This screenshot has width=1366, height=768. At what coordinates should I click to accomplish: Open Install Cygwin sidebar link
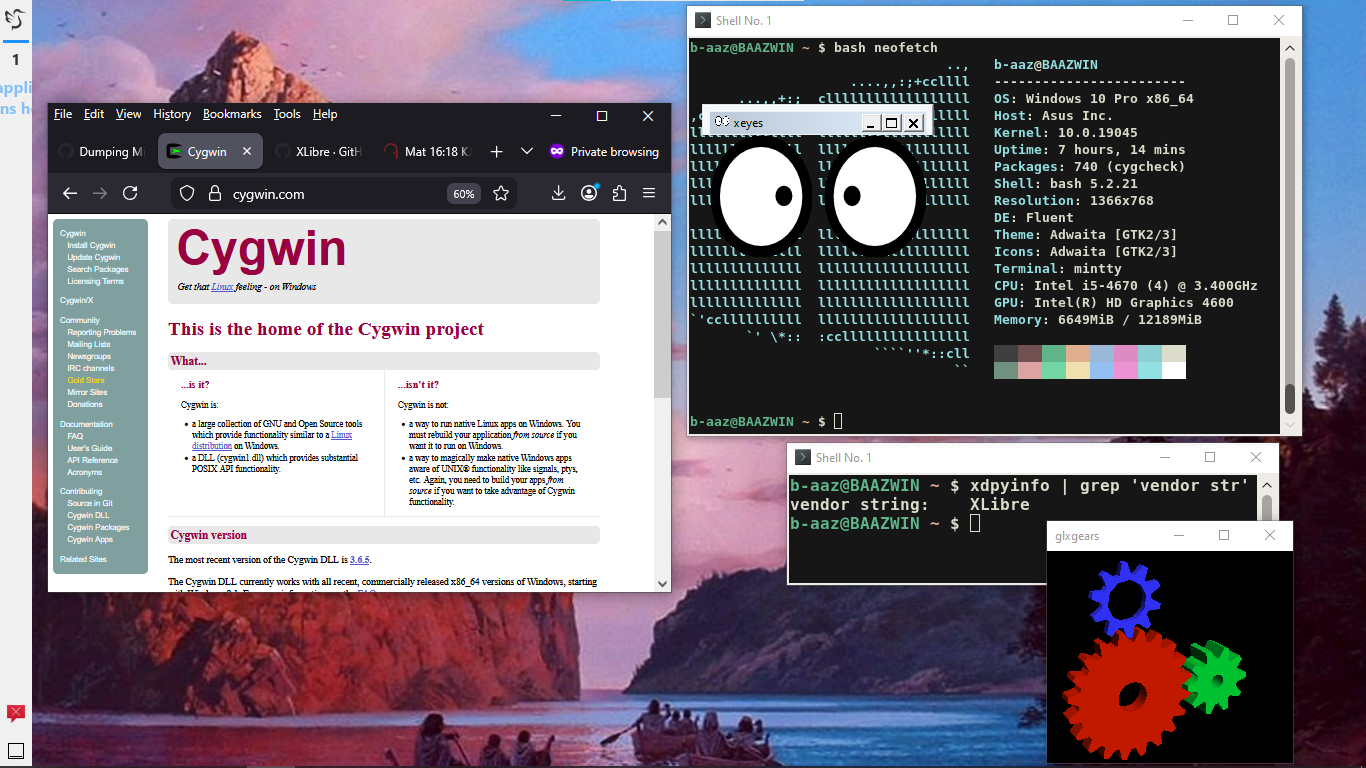(x=91, y=245)
